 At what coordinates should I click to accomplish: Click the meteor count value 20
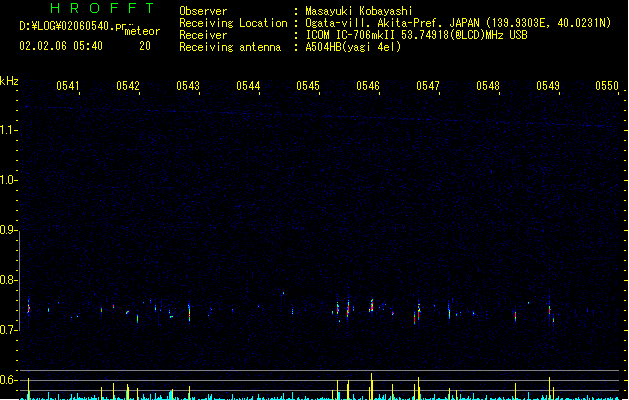coord(145,46)
